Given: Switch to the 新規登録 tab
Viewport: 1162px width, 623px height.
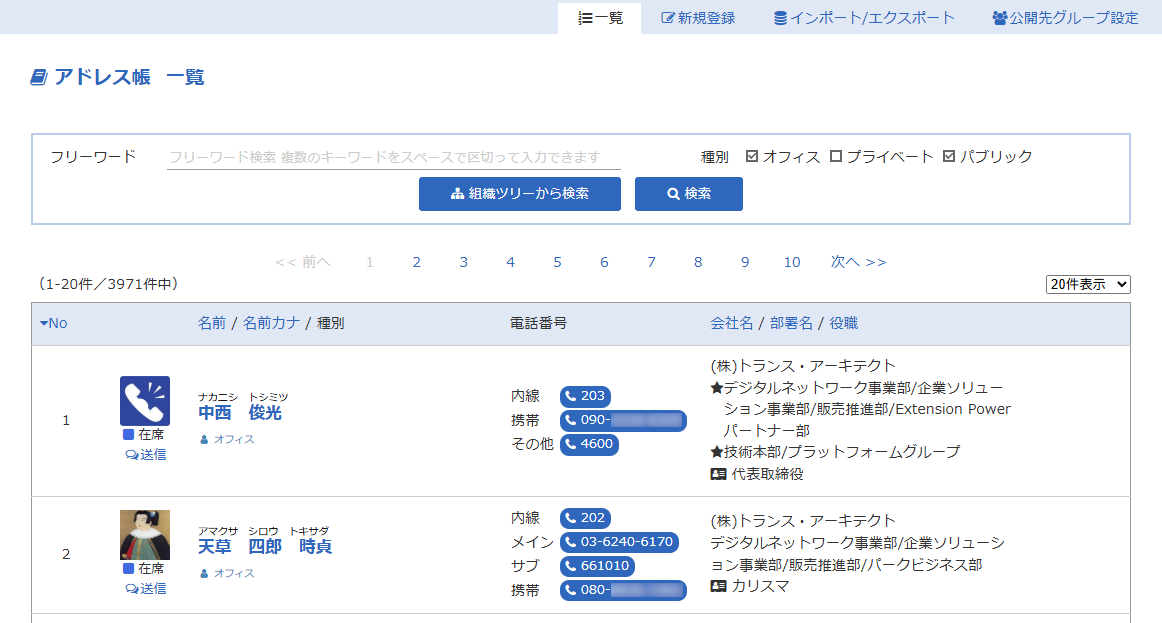Looking at the screenshot, I should click(x=698, y=18).
